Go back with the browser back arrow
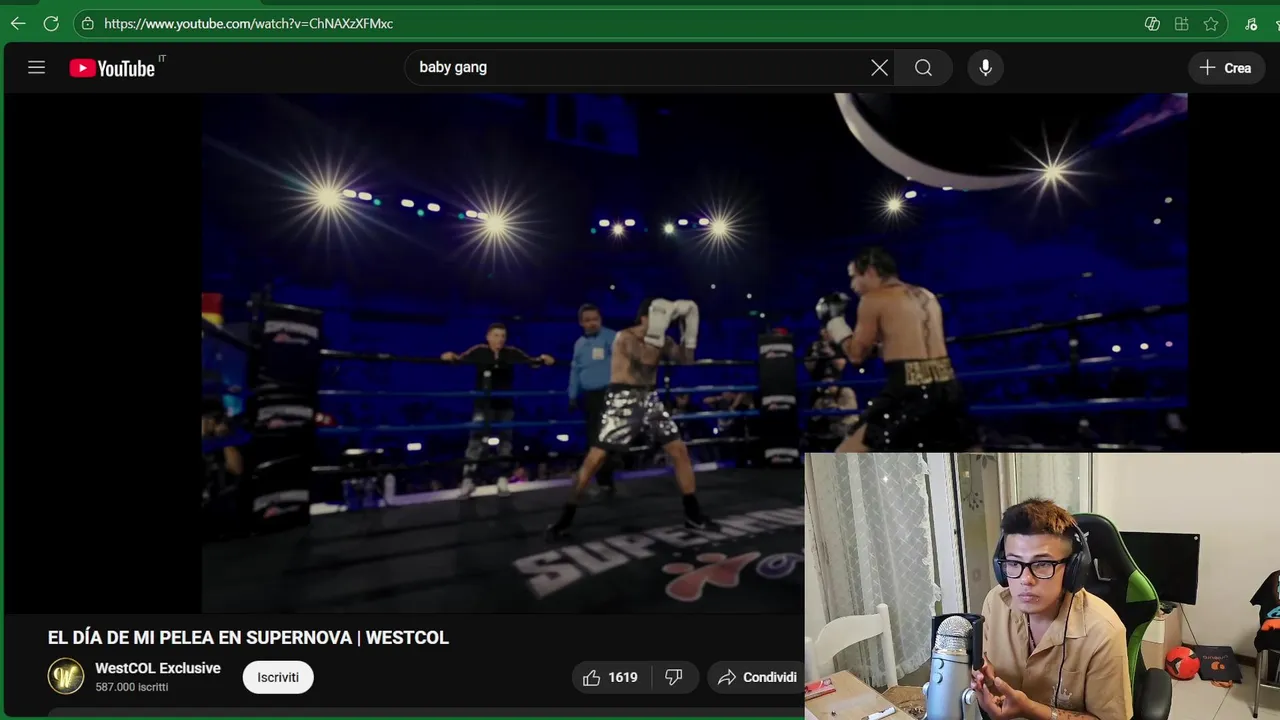The image size is (1280, 720). click(x=18, y=23)
